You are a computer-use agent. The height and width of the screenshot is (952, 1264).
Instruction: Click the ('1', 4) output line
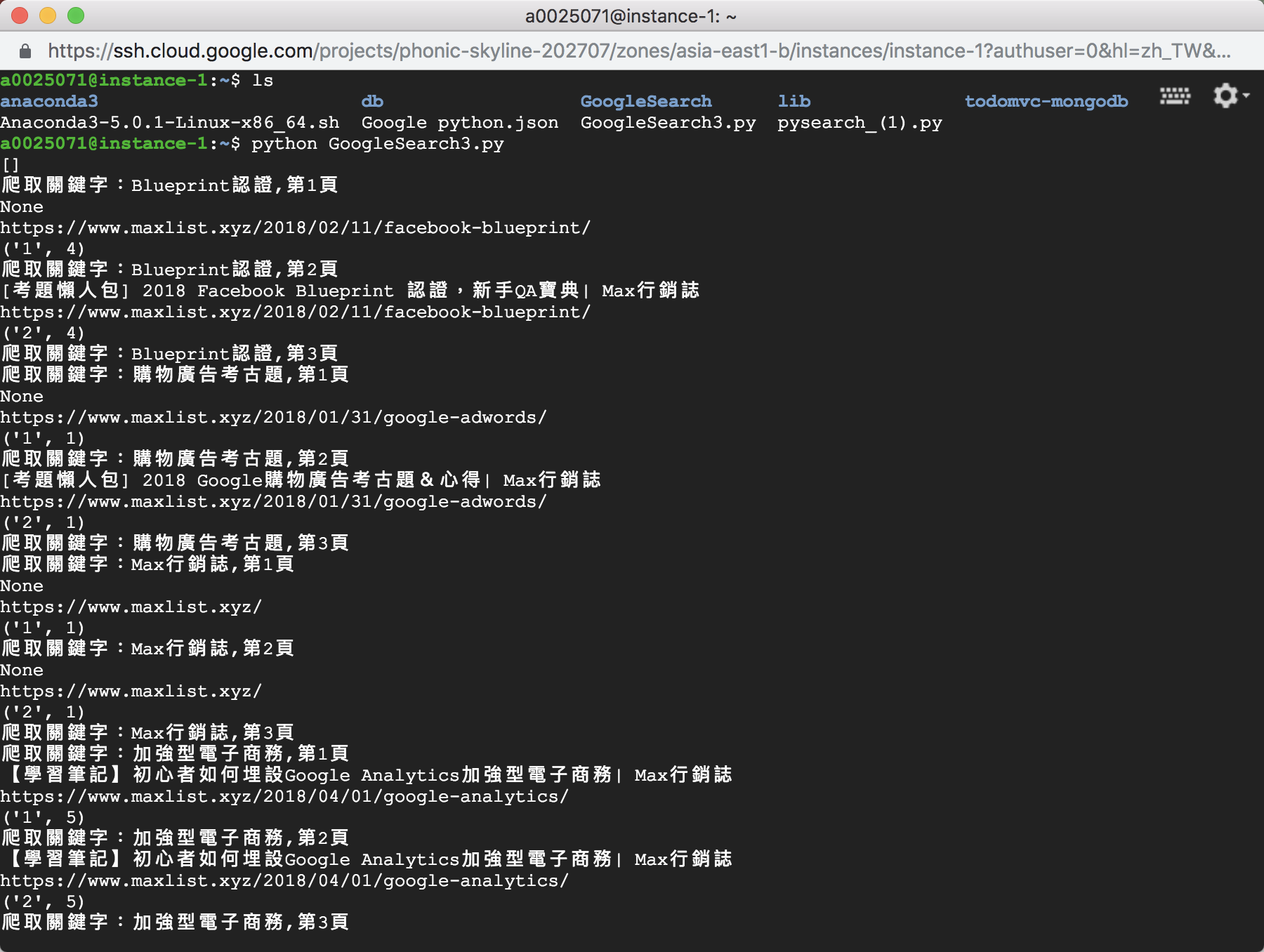pyautogui.click(x=43, y=249)
